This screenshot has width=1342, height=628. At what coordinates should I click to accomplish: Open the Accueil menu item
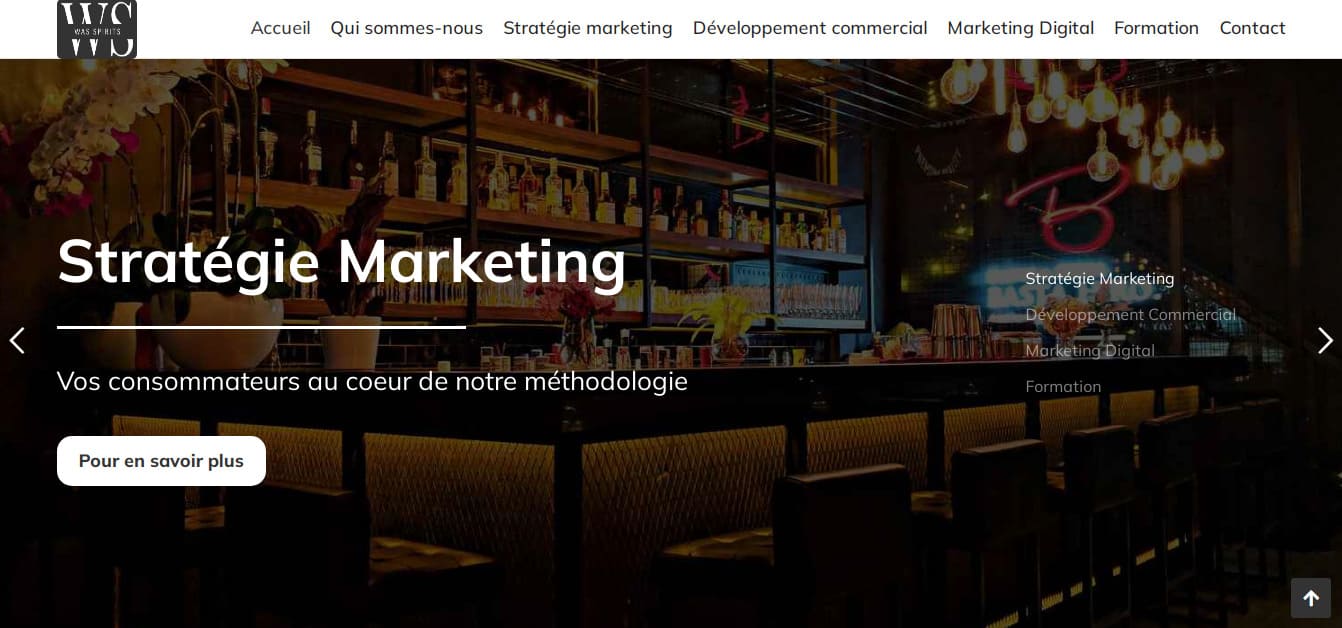[280, 28]
